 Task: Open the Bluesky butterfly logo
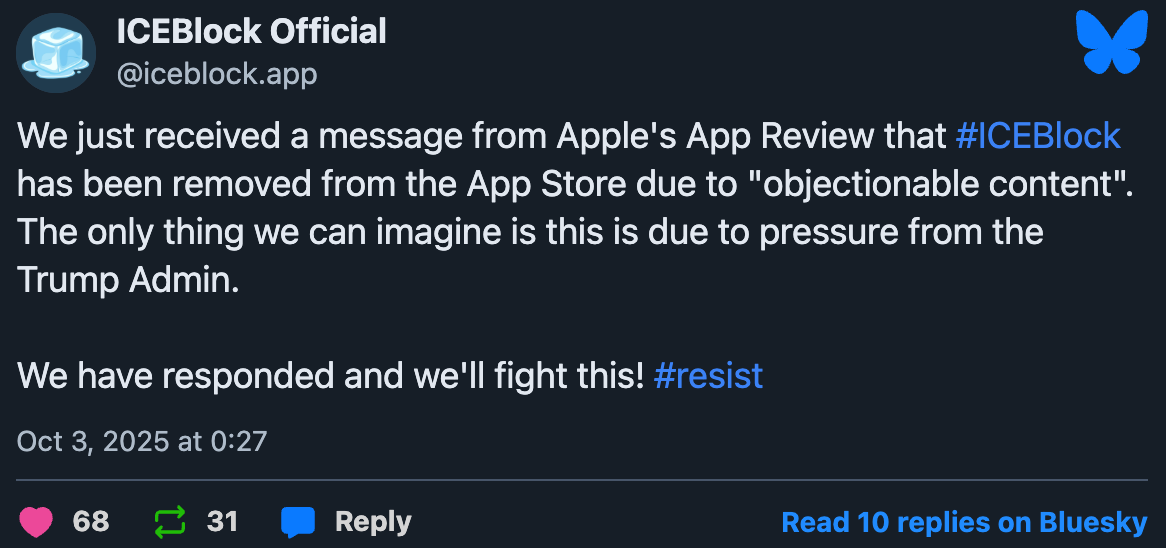pos(1111,42)
